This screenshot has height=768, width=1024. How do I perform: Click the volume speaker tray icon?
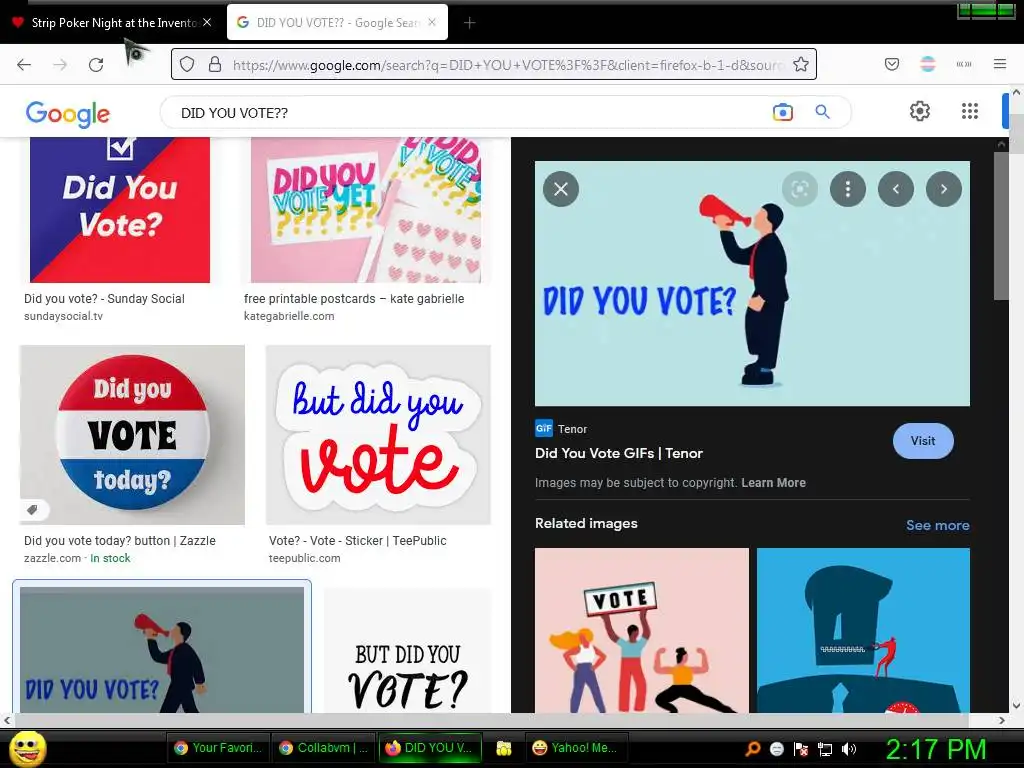pyautogui.click(x=849, y=749)
